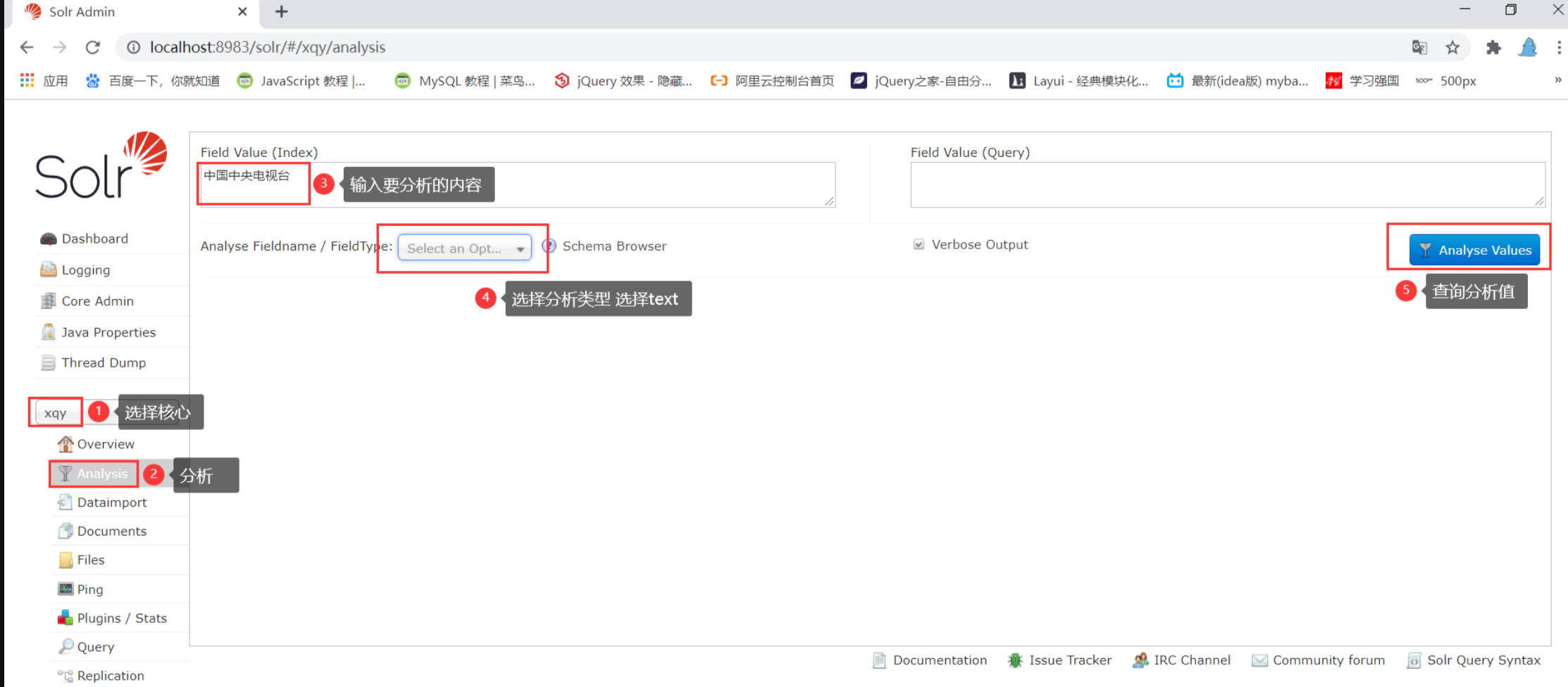Open the browser extensions menu
Viewport: 1568px width, 687px height.
click(x=1493, y=47)
